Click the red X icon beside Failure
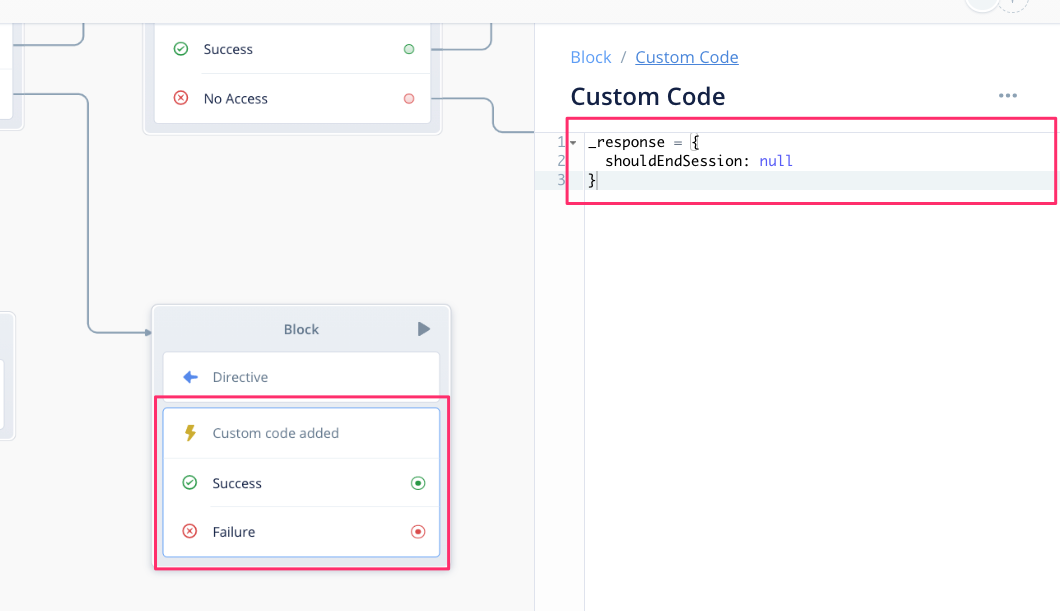The width and height of the screenshot is (1060, 611). 190,532
